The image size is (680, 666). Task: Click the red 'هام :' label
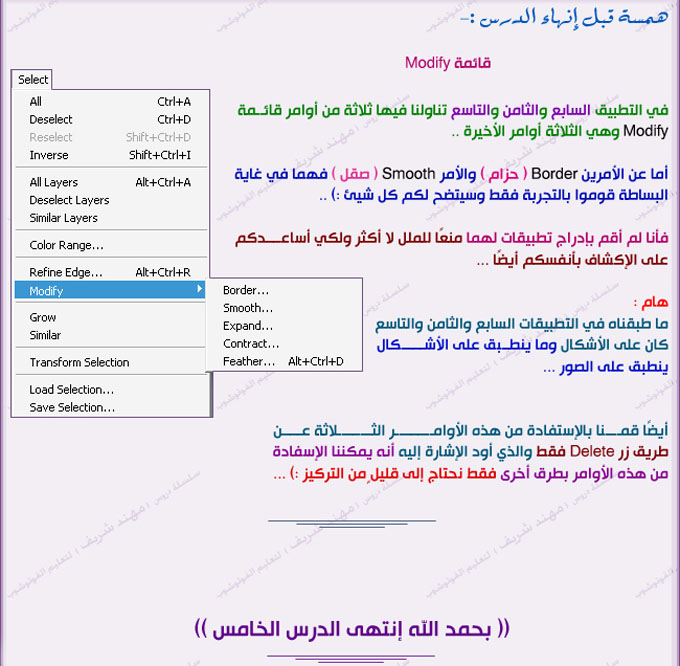point(651,302)
